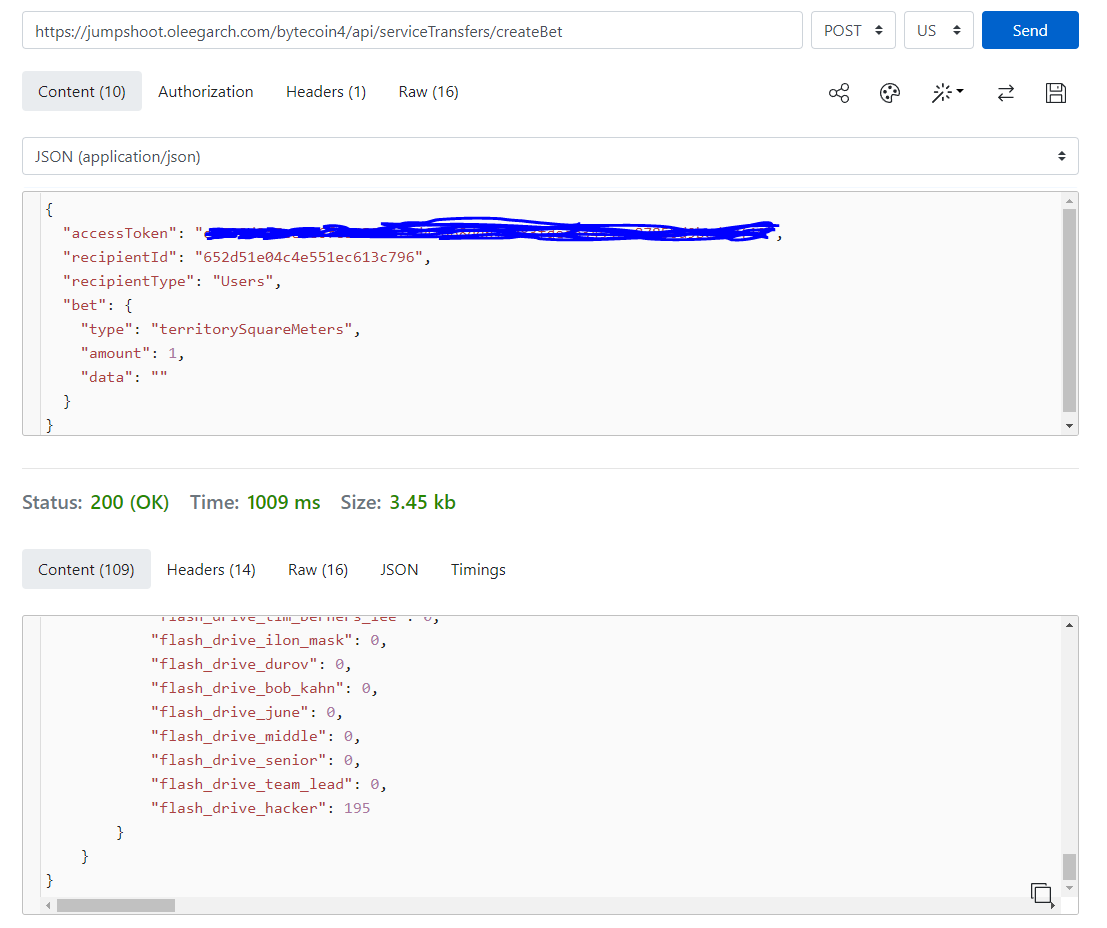This screenshot has width=1107, height=928.
Task: Click the share request icon
Action: click(839, 93)
